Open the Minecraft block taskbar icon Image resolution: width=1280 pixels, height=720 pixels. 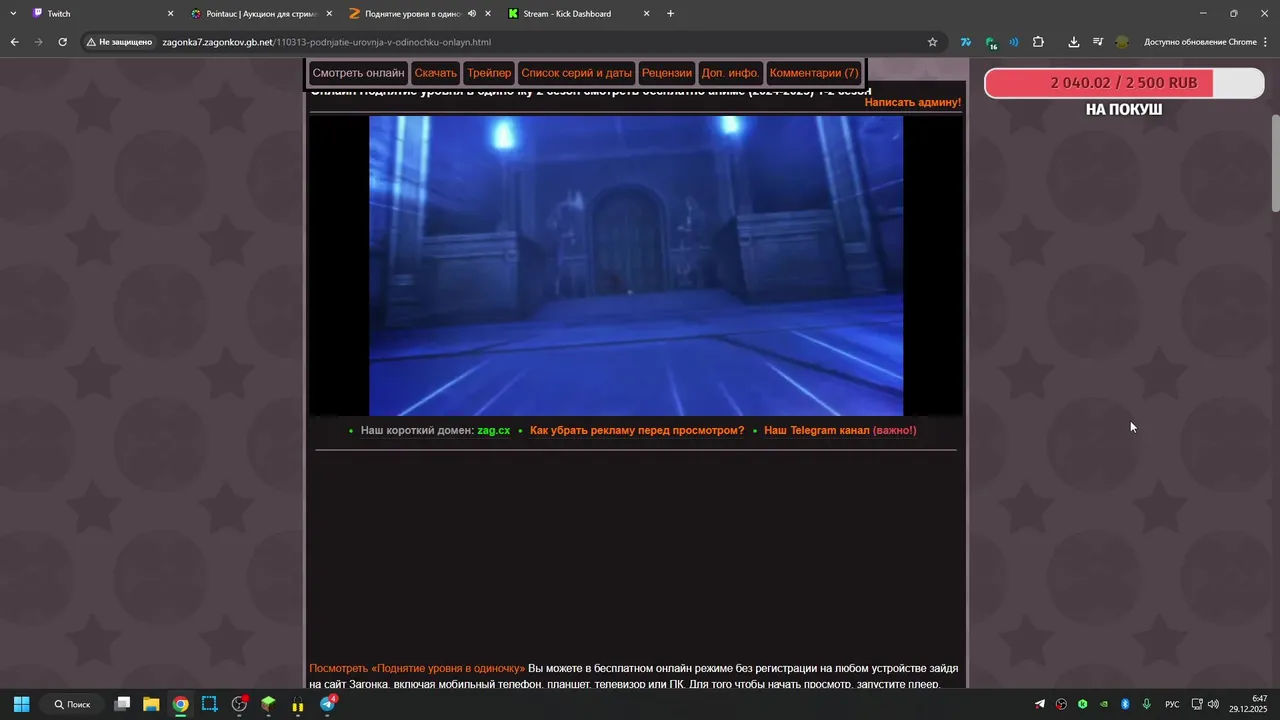(x=268, y=704)
